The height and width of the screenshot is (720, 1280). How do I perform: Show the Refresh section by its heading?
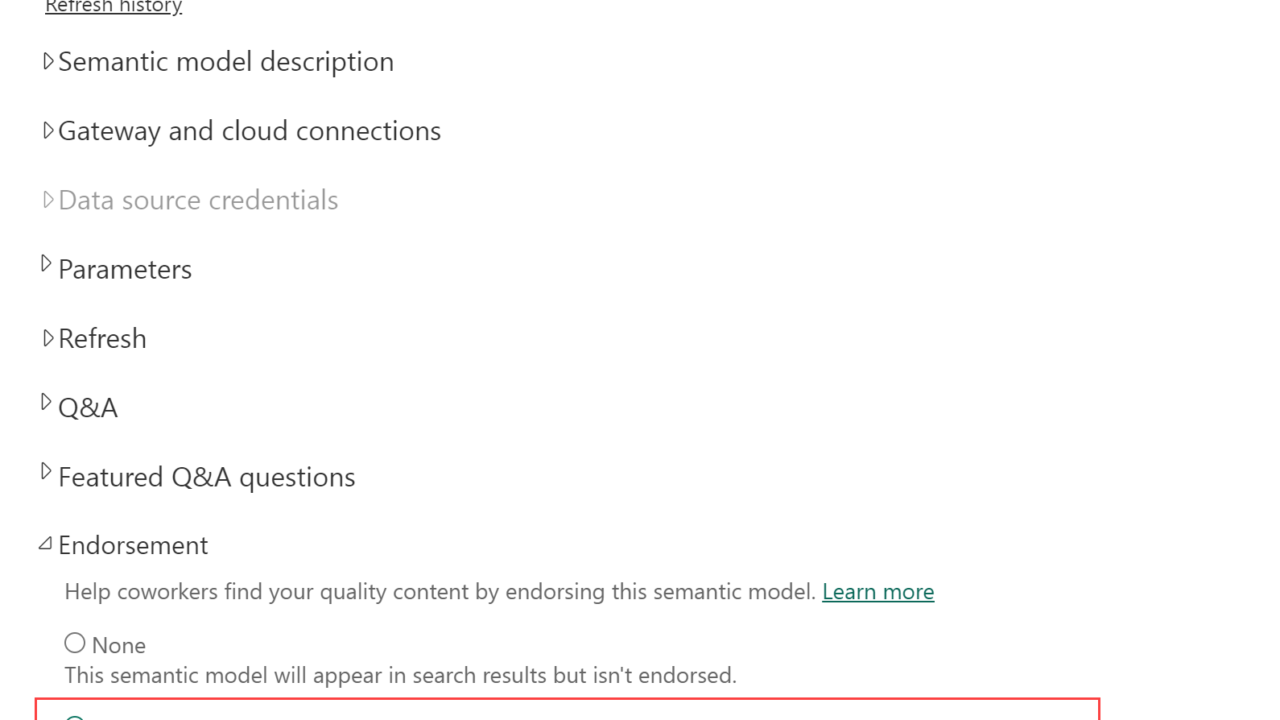(x=102, y=339)
